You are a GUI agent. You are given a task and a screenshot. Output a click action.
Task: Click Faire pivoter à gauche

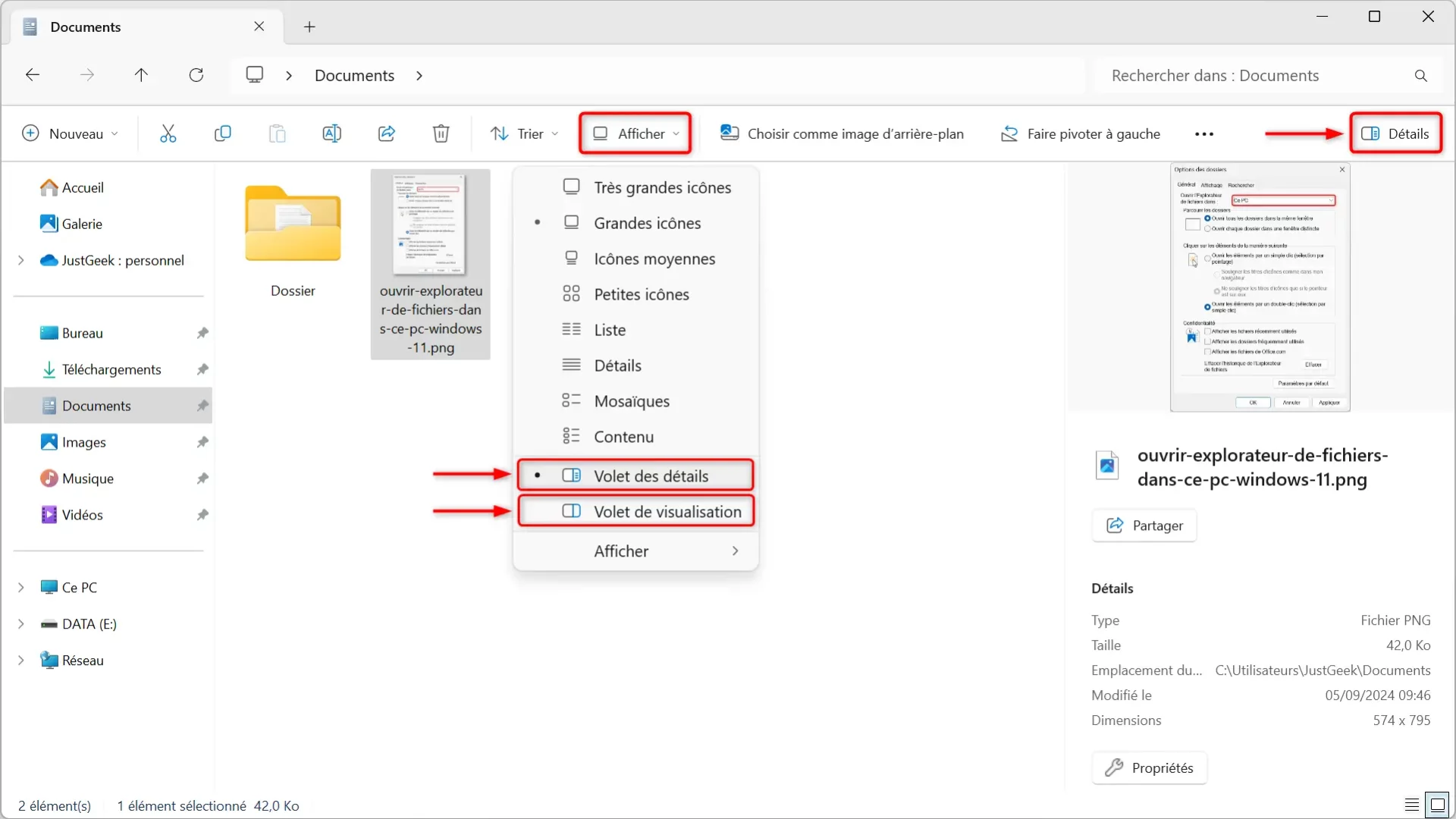[1080, 133]
